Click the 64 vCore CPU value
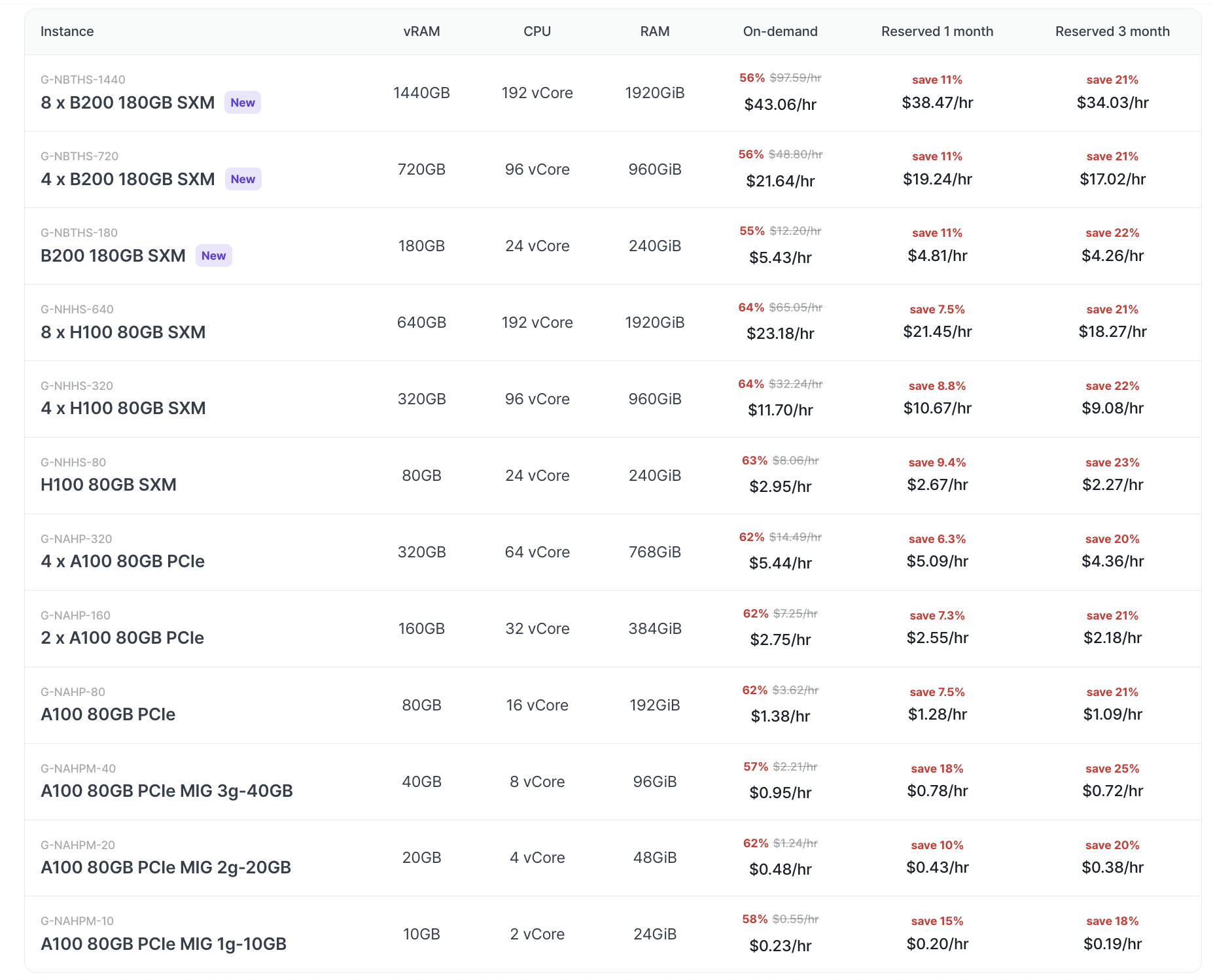Viewport: 1213px width, 980px height. 537,552
